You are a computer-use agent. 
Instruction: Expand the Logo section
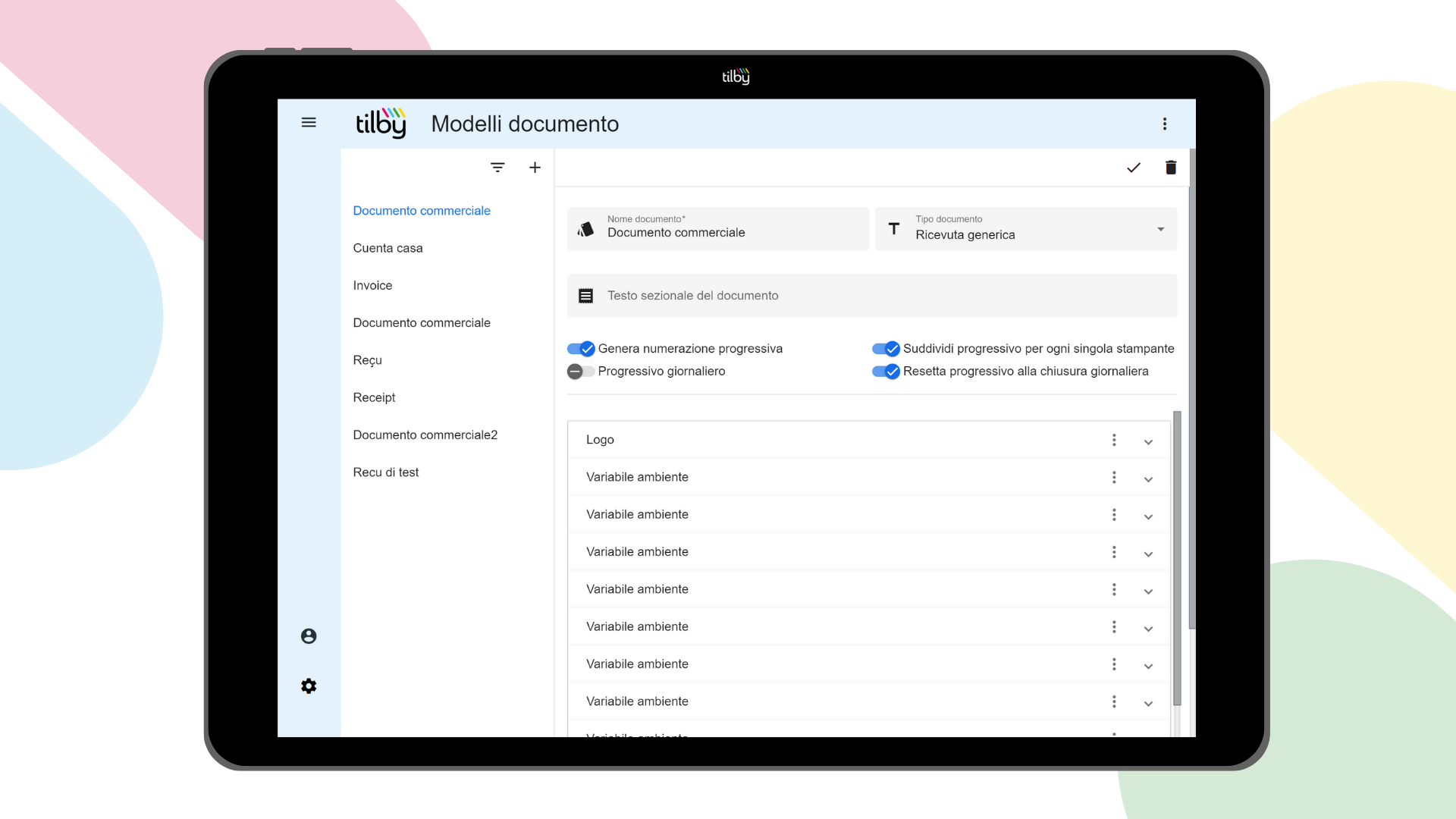click(1148, 441)
